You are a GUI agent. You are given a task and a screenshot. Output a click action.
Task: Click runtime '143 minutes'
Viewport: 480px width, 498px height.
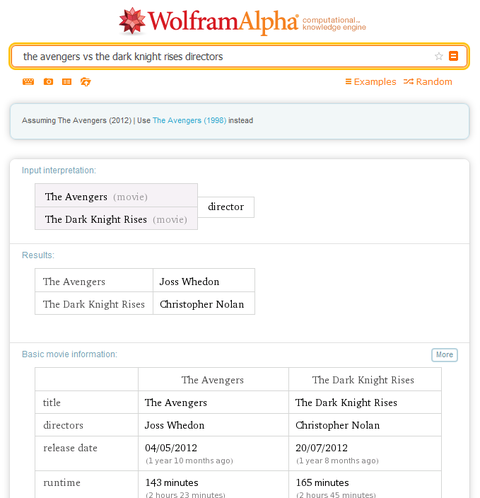tap(172, 483)
